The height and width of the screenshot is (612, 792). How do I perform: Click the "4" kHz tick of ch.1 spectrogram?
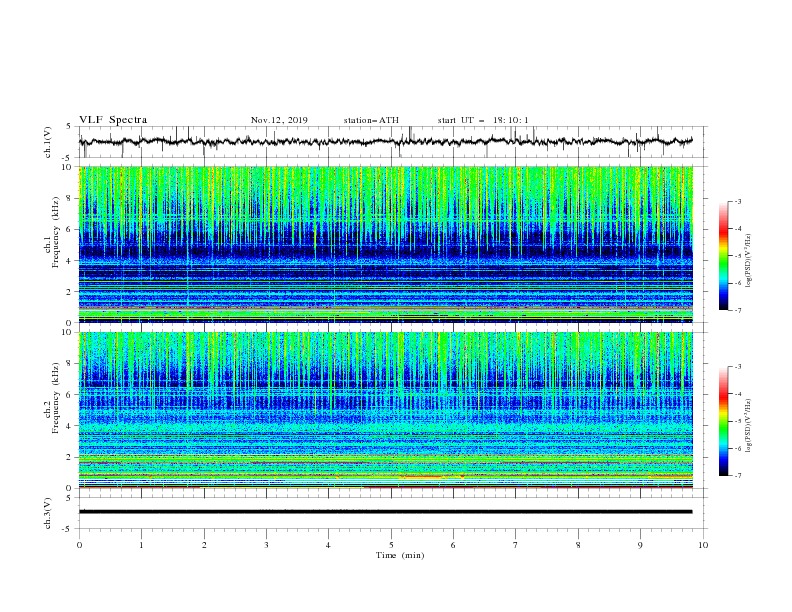70,261
